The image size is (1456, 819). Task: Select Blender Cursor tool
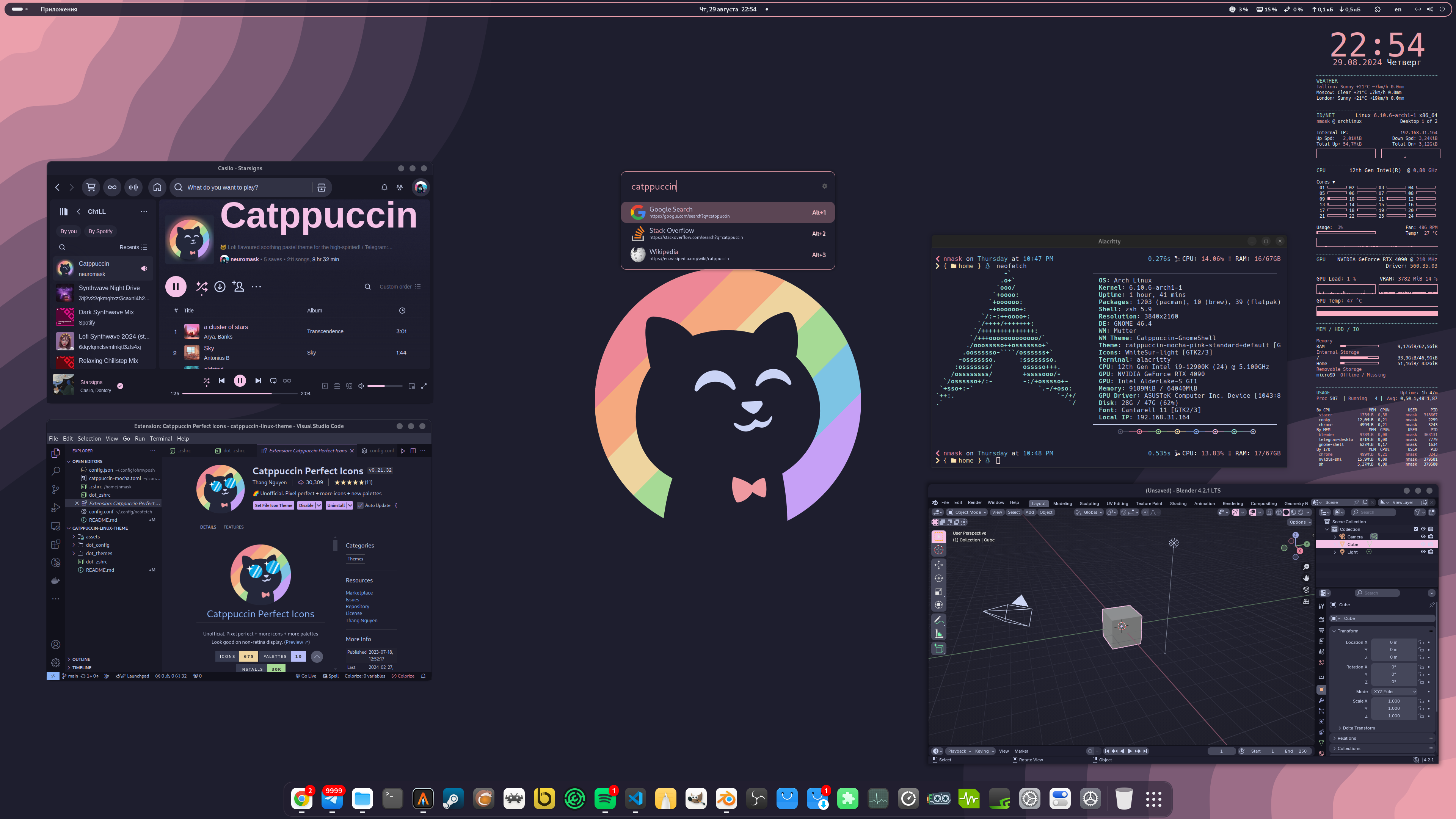coord(939,549)
